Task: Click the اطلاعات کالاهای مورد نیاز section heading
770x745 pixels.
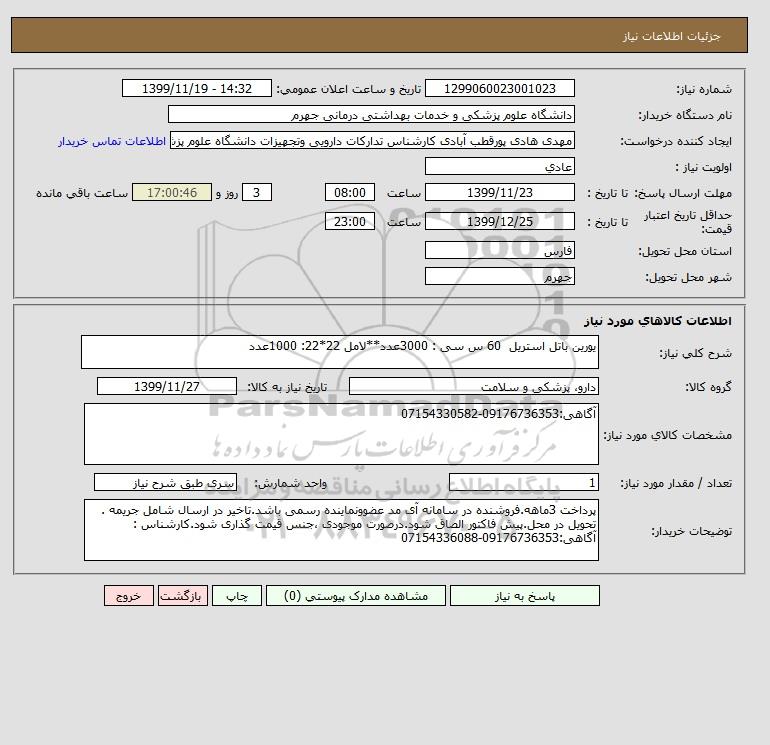Action: pyautogui.click(x=658, y=321)
